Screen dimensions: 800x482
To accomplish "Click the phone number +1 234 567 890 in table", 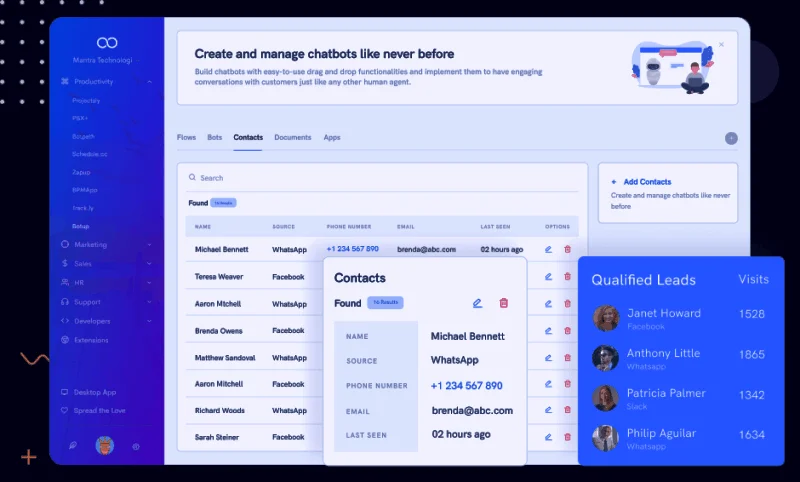I will [353, 249].
